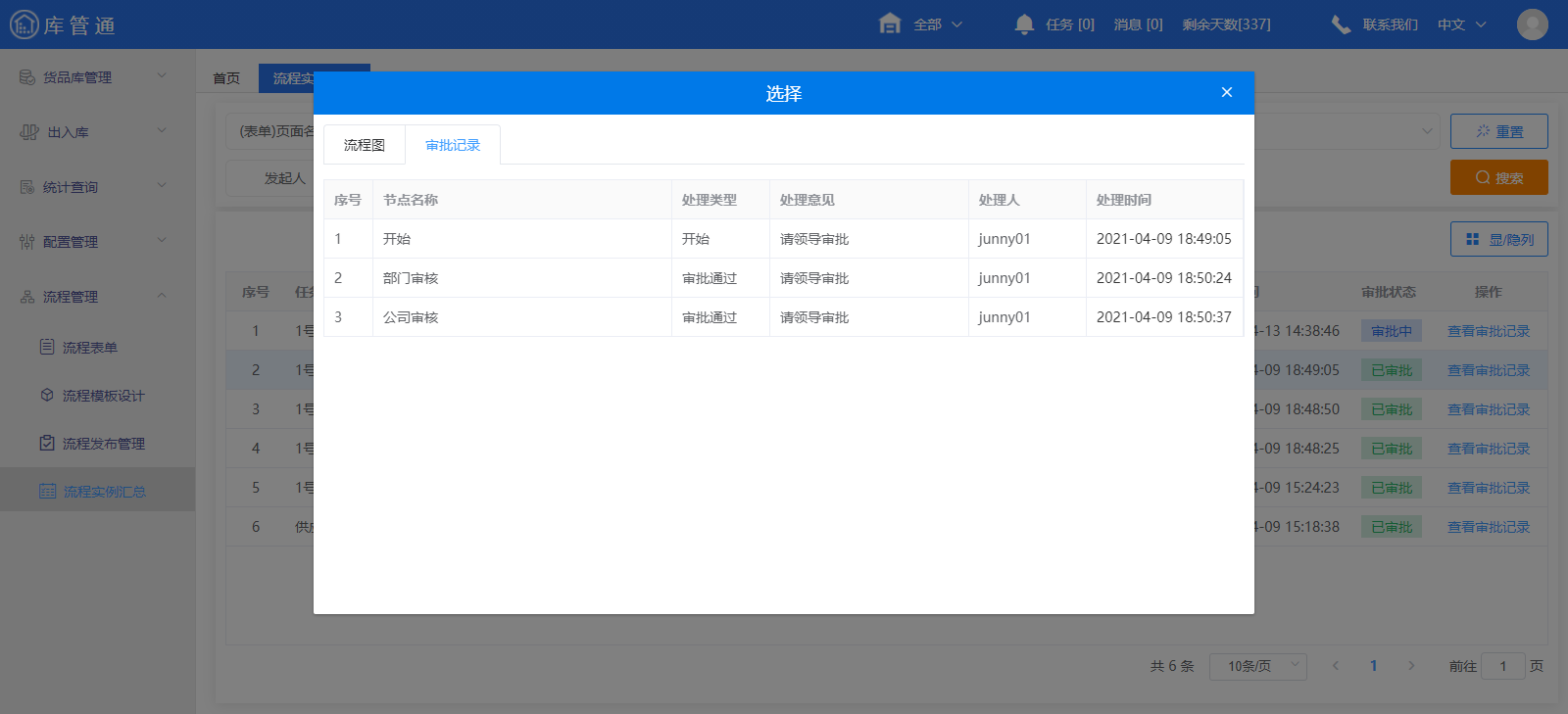This screenshot has width=1568, height=714.
Task: Open the 中文 language dropdown
Action: click(x=1461, y=24)
